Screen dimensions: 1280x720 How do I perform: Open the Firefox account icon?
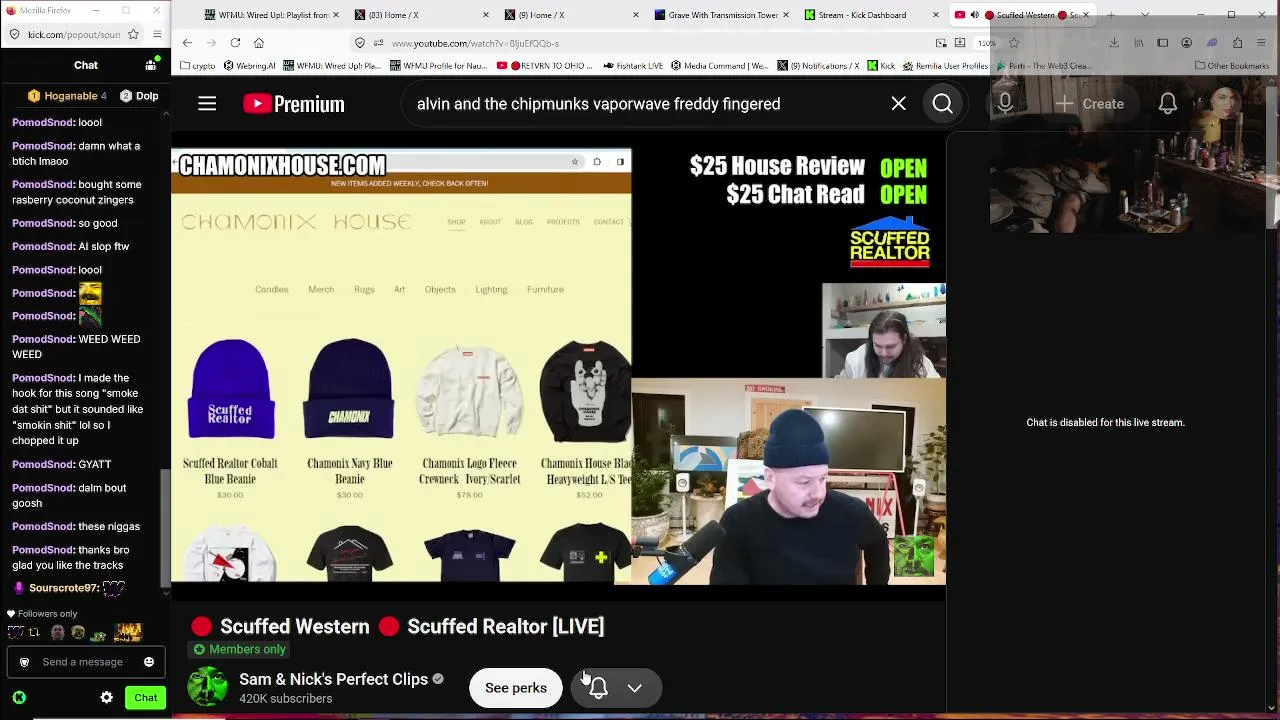pyautogui.click(x=1186, y=43)
